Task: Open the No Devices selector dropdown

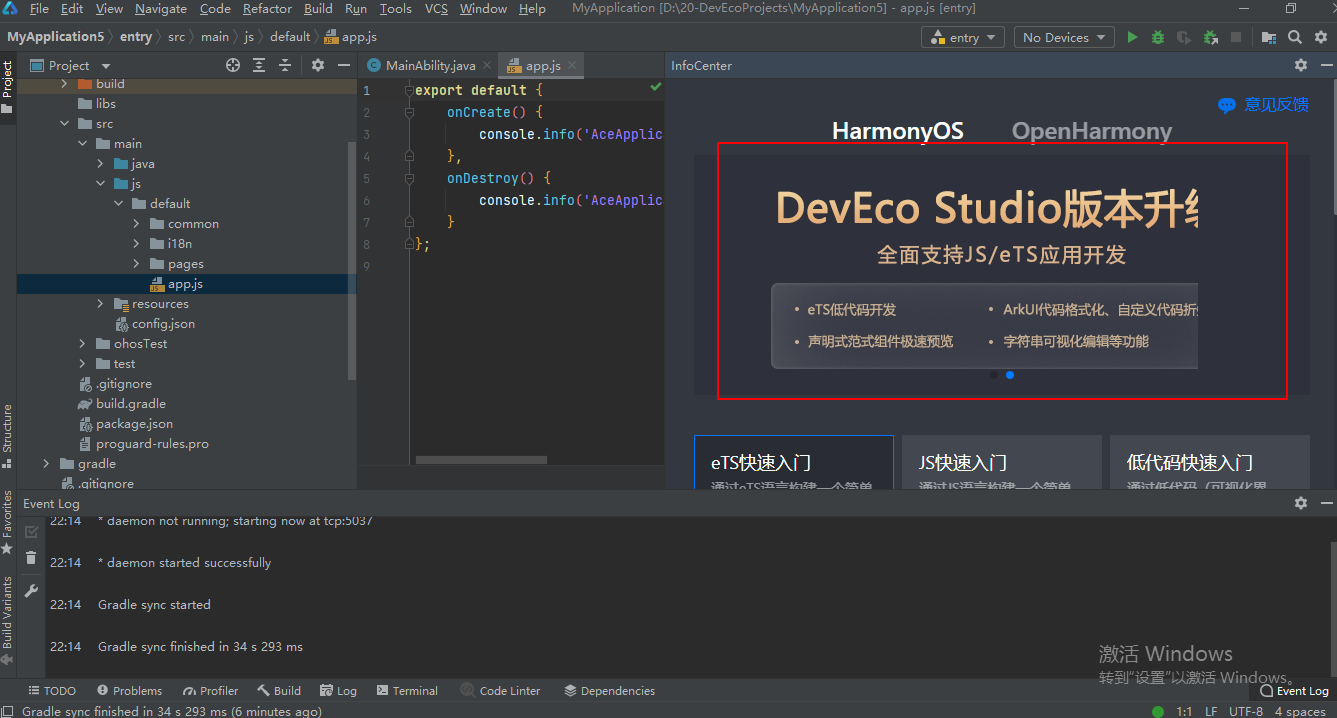Action: point(1063,37)
